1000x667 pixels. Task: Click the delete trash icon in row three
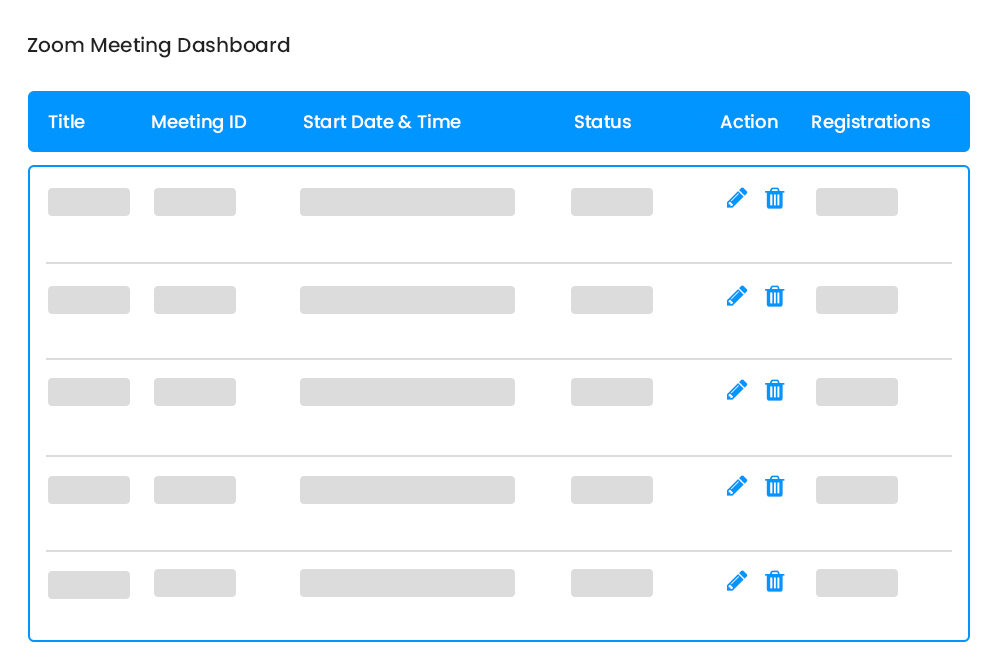pyautogui.click(x=775, y=390)
